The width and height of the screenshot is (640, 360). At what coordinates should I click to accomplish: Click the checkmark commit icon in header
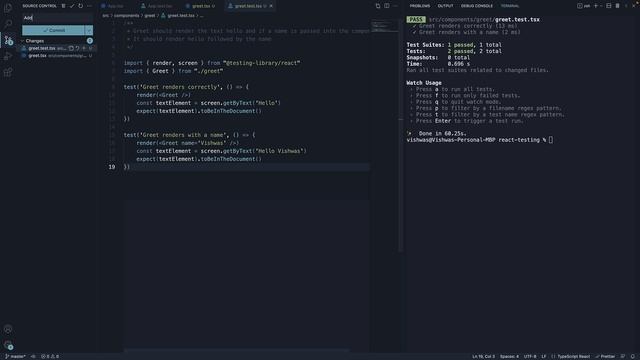click(72, 6)
